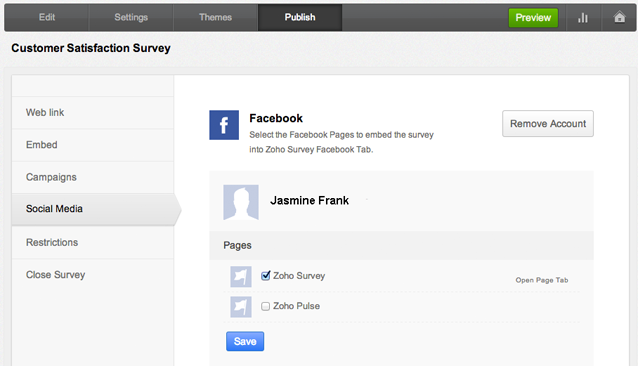The image size is (638, 366).
Task: Click the Facebook logo icon
Action: tap(224, 125)
